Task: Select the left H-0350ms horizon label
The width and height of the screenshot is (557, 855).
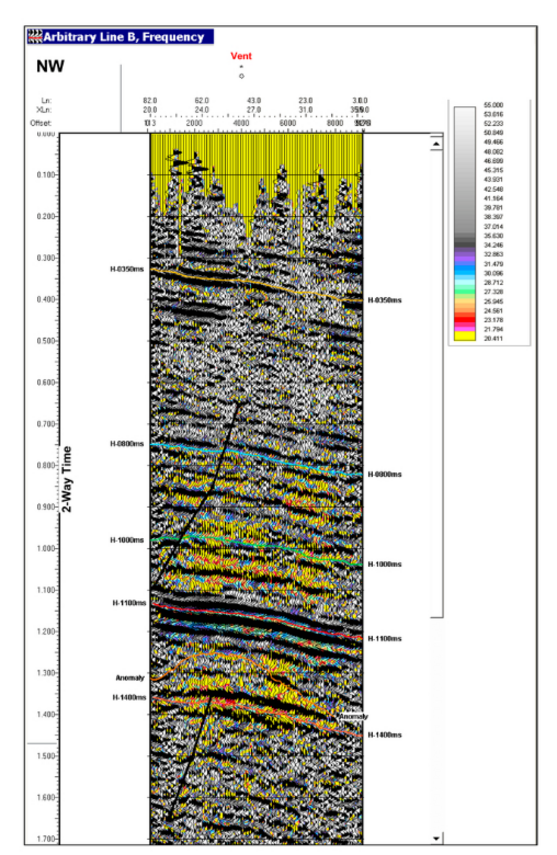Action: (127, 269)
